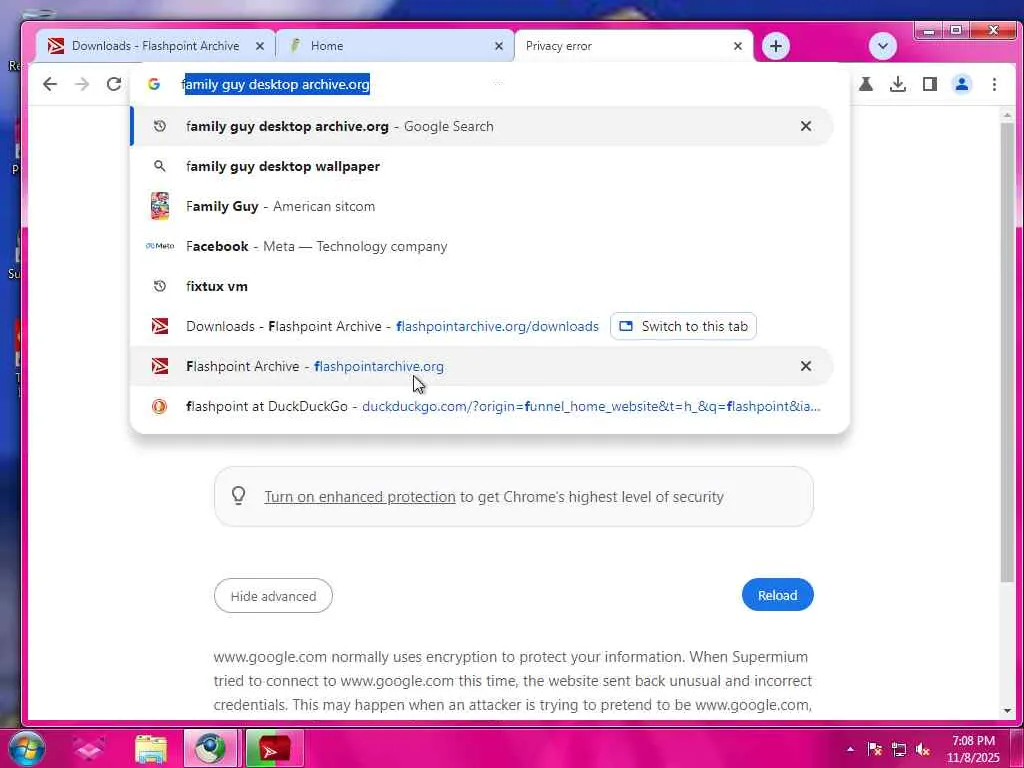
Task: Reload page using toolbar refresh icon
Action: (x=114, y=84)
